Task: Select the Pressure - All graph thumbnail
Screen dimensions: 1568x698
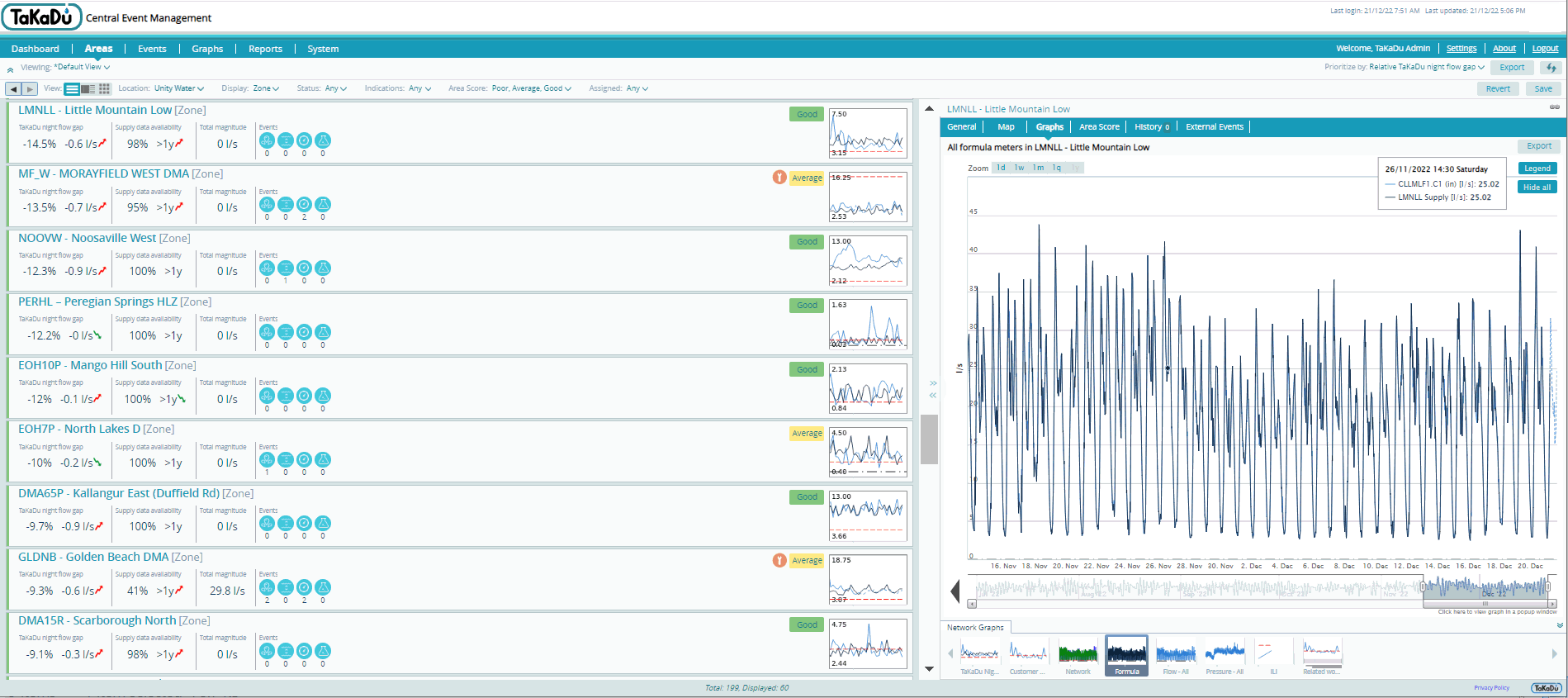Action: click(1225, 655)
